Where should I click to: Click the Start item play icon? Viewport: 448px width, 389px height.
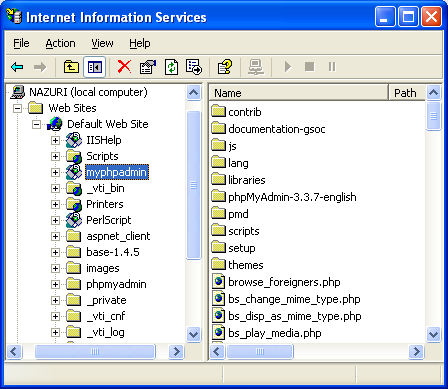(x=288, y=67)
